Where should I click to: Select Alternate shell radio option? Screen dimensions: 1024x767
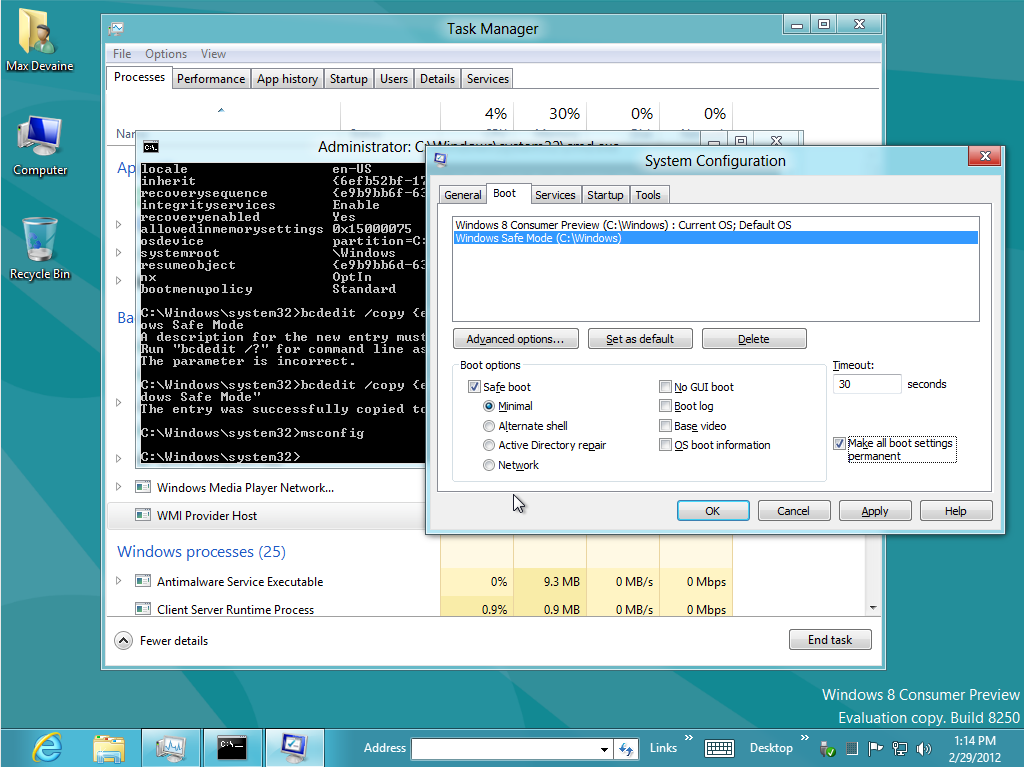tap(488, 426)
